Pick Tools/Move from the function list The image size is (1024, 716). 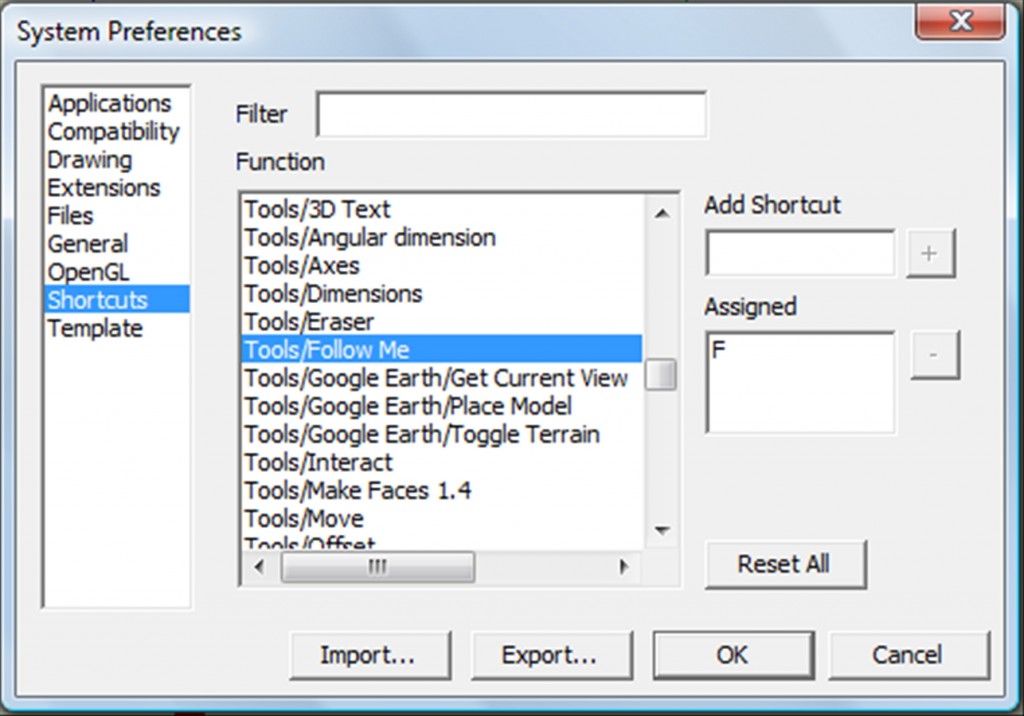(x=304, y=518)
